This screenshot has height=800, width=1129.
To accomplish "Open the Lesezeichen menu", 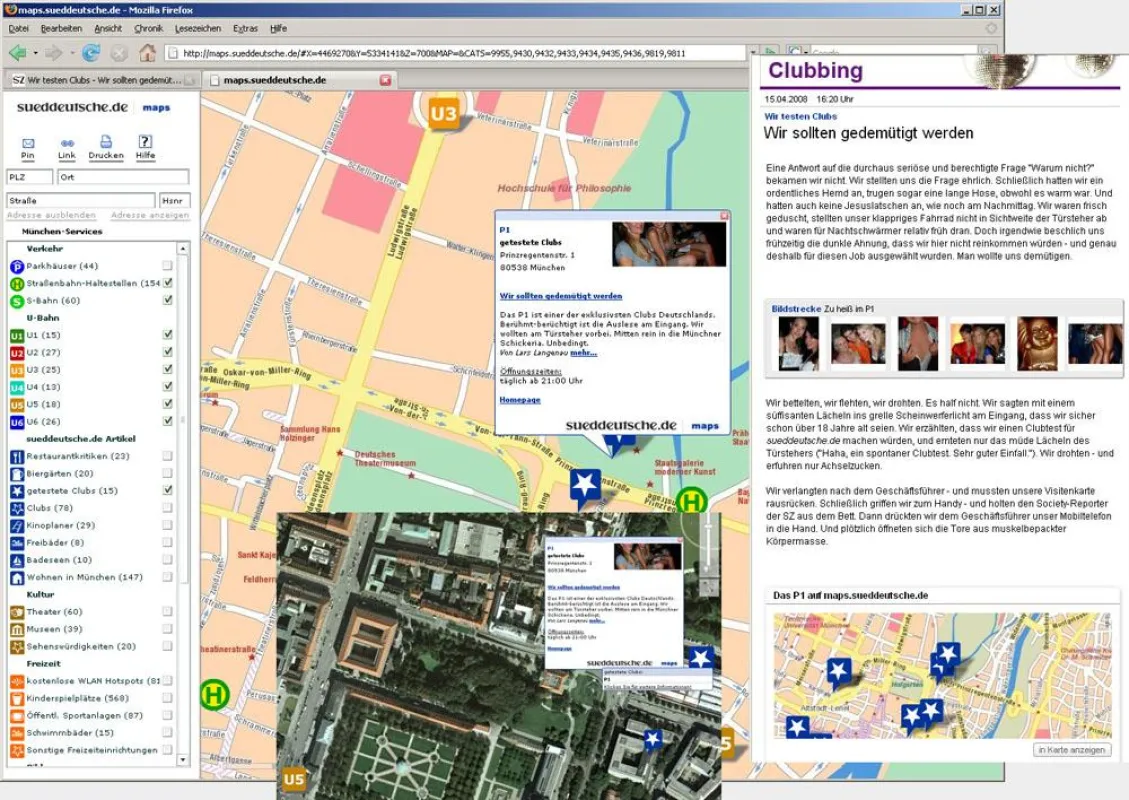I will pyautogui.click(x=198, y=29).
